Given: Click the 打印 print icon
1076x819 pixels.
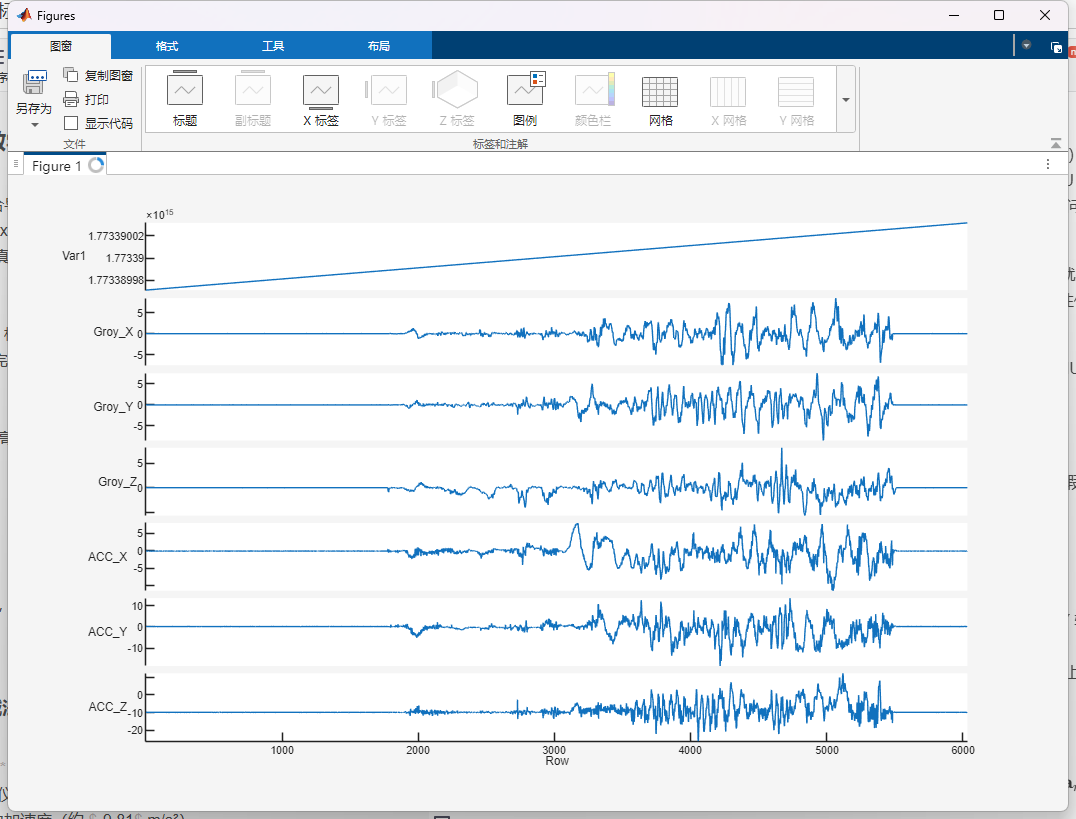Looking at the screenshot, I should tap(71, 99).
